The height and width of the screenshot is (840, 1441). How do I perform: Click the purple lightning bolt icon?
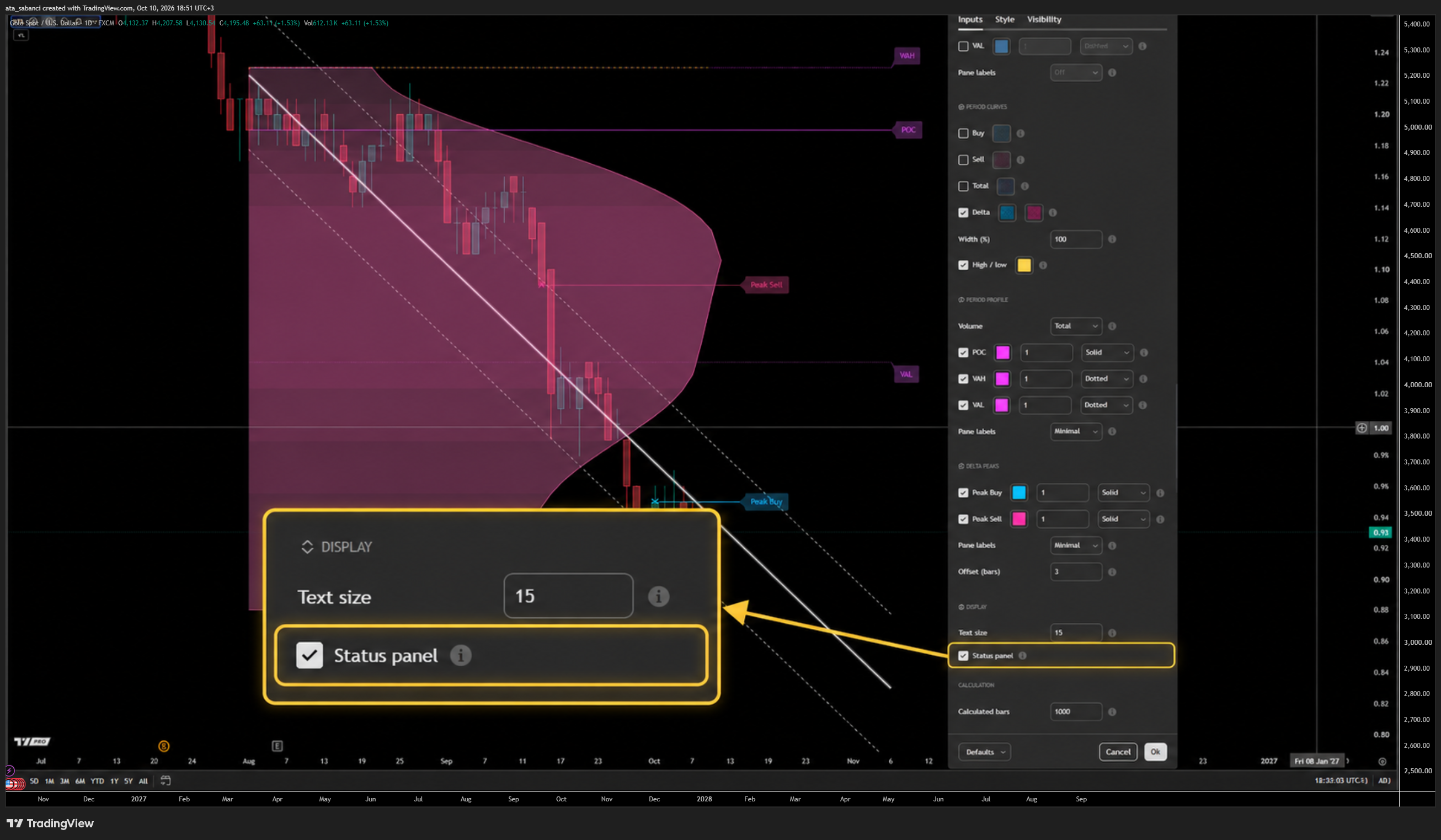coord(10,771)
